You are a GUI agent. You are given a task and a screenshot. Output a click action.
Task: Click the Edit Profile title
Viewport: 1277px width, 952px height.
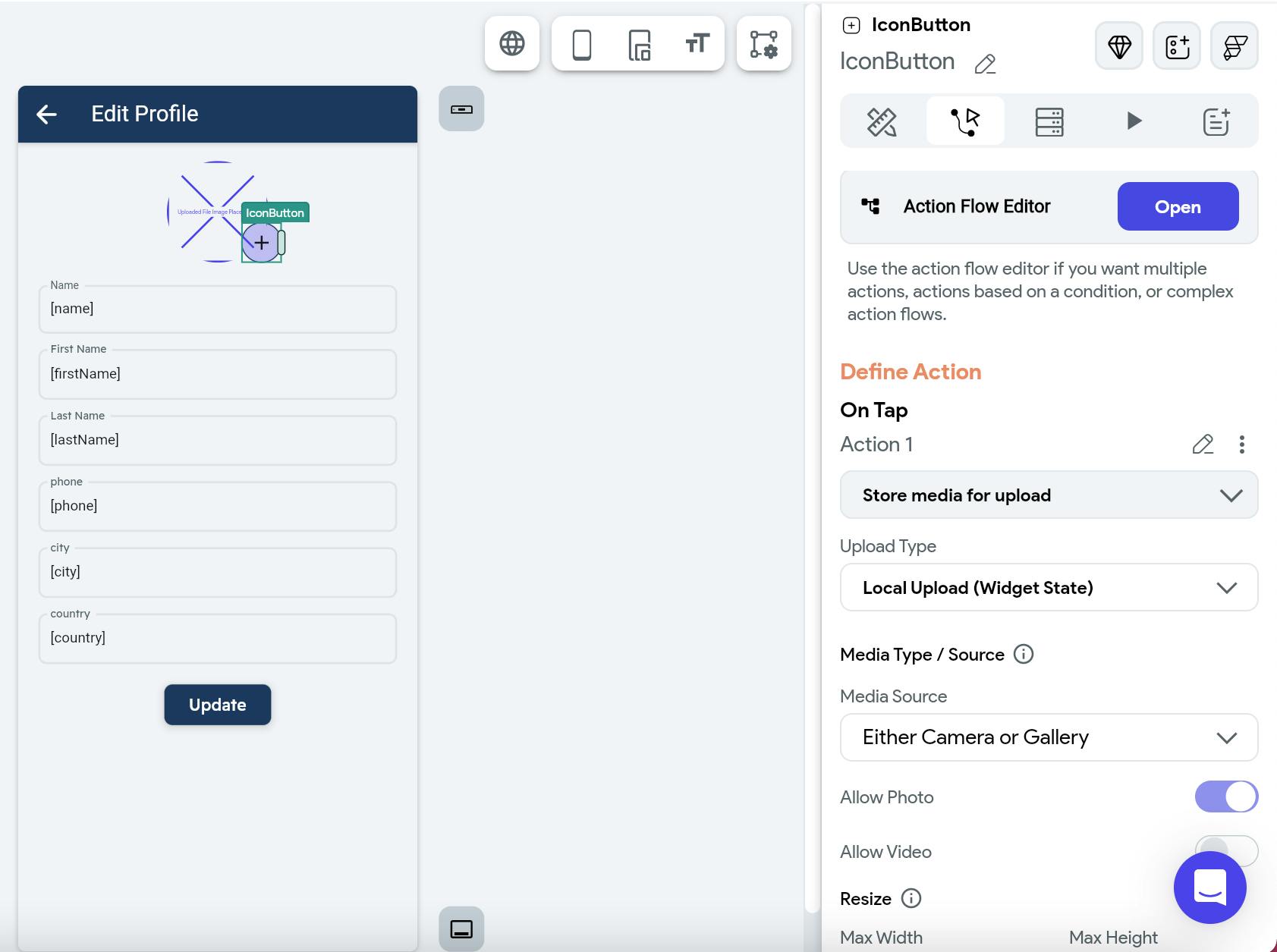tap(145, 114)
